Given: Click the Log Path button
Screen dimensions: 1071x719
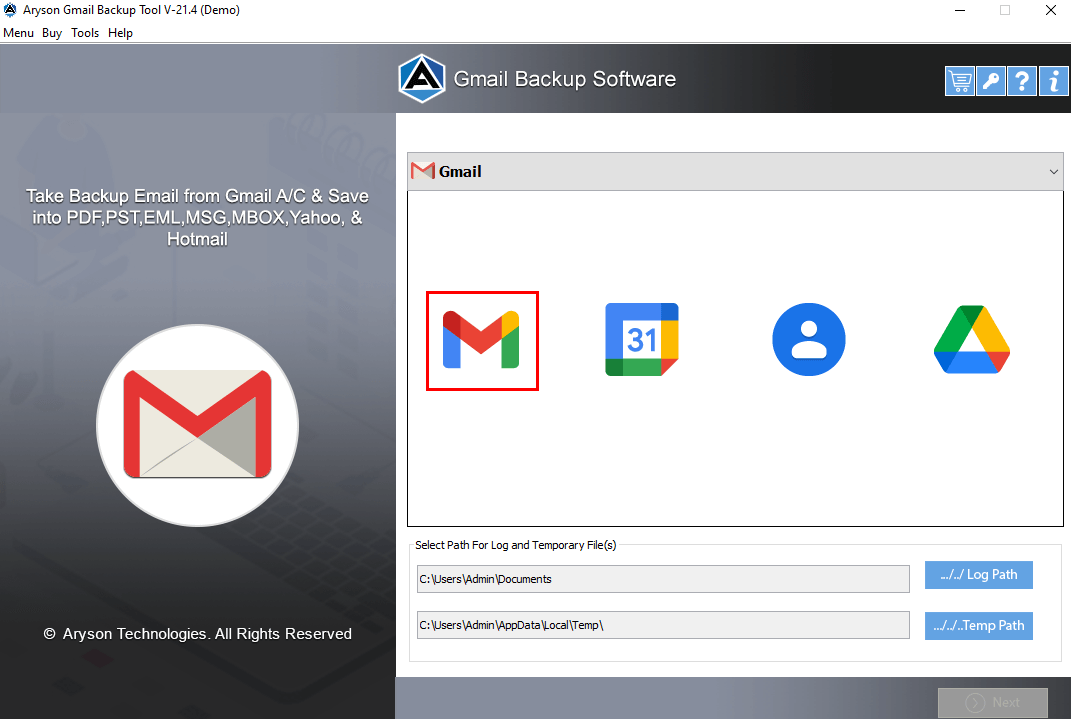Looking at the screenshot, I should click(978, 574).
